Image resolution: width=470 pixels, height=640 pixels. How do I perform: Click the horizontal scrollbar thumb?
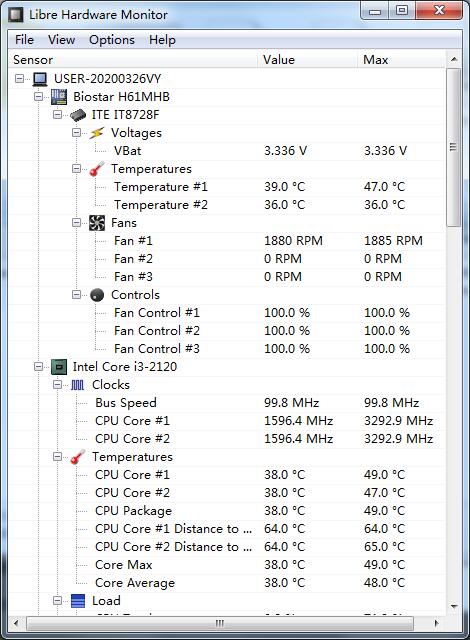pos(220,623)
